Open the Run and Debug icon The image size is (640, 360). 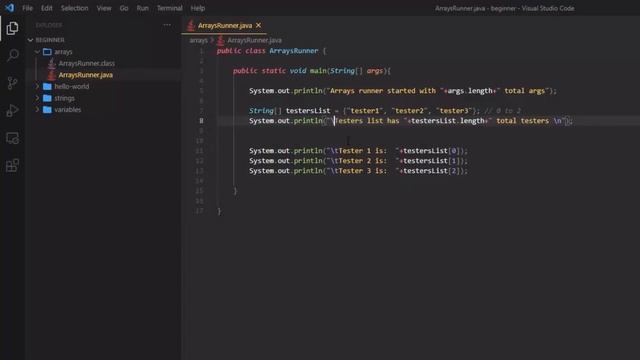[12, 111]
